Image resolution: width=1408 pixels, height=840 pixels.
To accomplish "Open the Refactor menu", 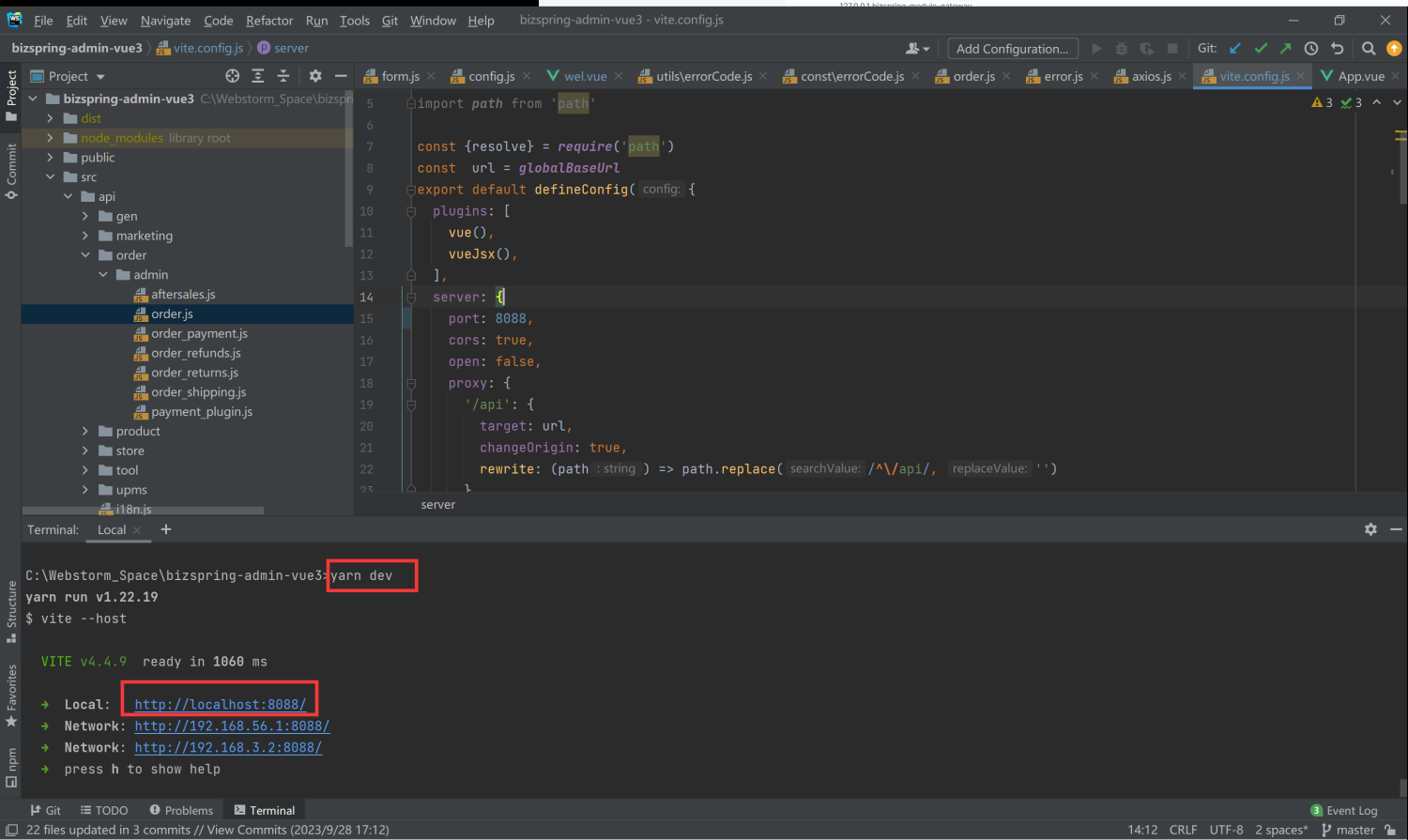I will pyautogui.click(x=269, y=21).
